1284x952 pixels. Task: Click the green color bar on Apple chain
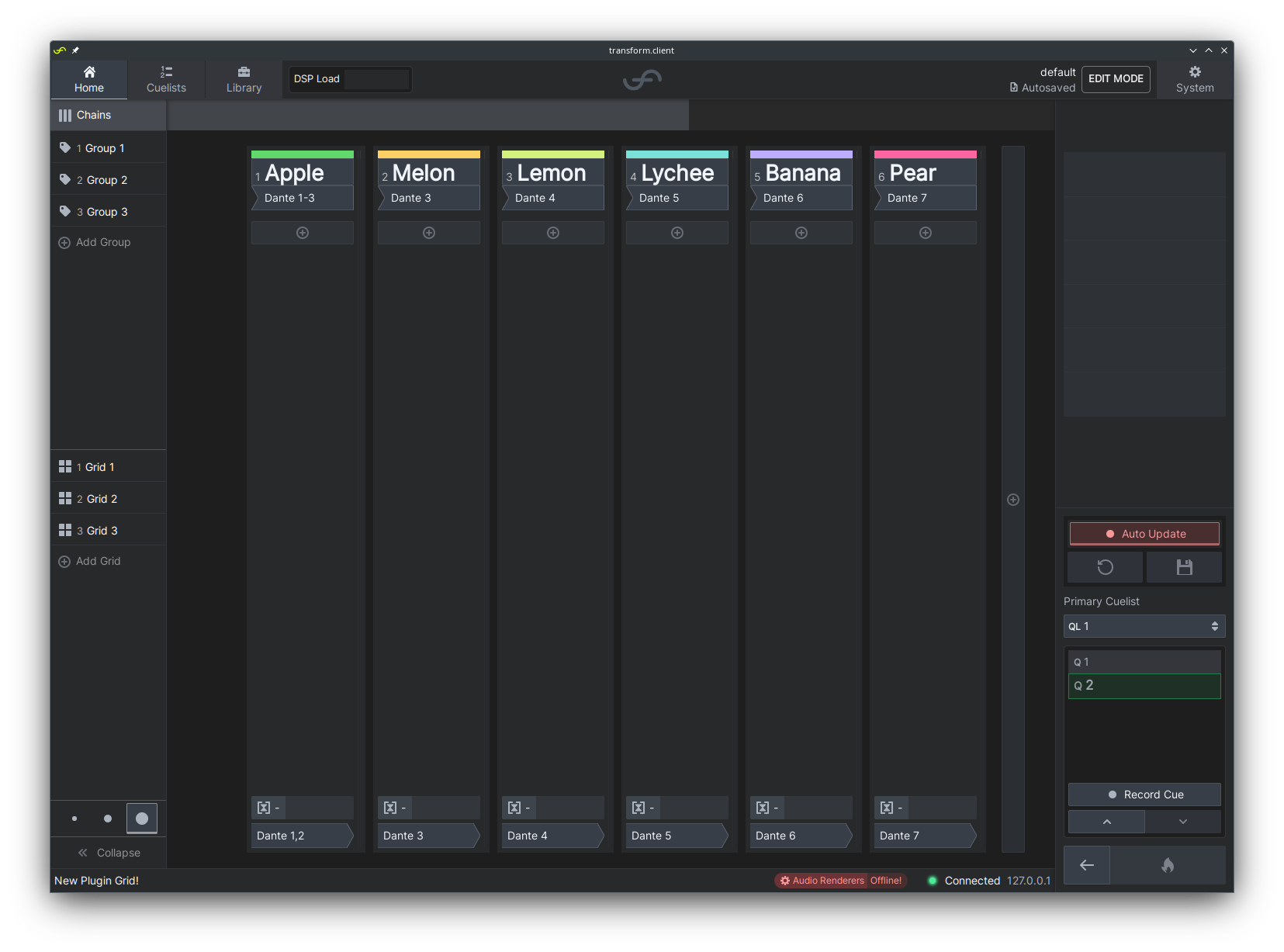pos(303,154)
